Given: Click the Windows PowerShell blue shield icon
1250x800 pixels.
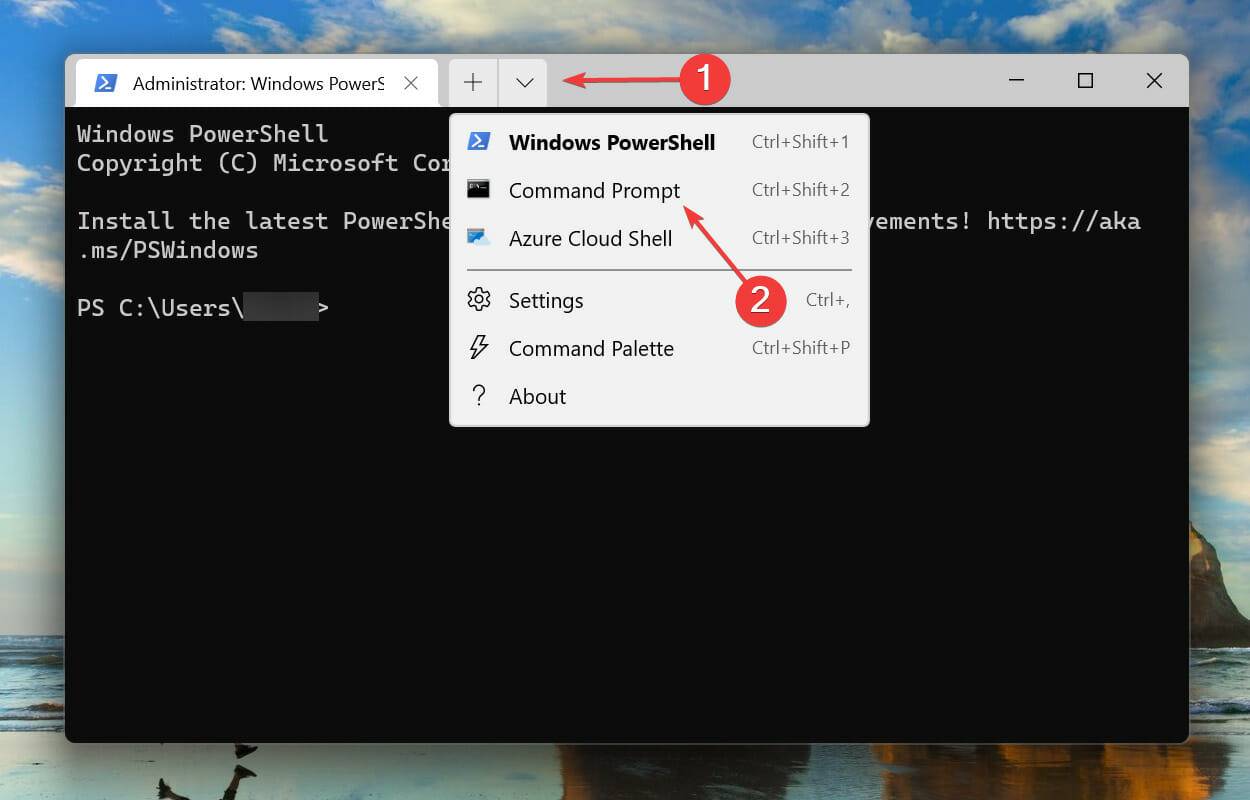Looking at the screenshot, I should pyautogui.click(x=479, y=142).
